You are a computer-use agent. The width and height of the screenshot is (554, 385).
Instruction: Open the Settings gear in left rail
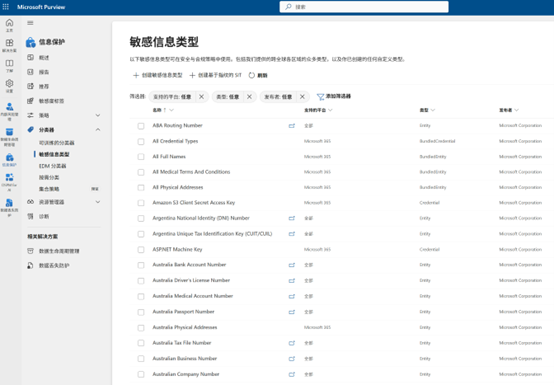pos(10,83)
